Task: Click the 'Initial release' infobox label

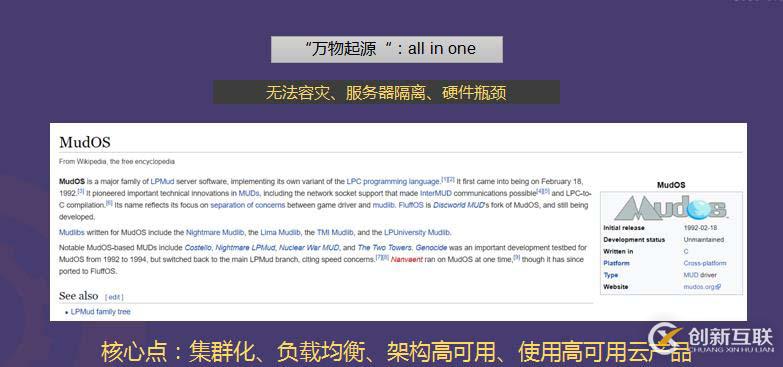Action: pos(624,228)
